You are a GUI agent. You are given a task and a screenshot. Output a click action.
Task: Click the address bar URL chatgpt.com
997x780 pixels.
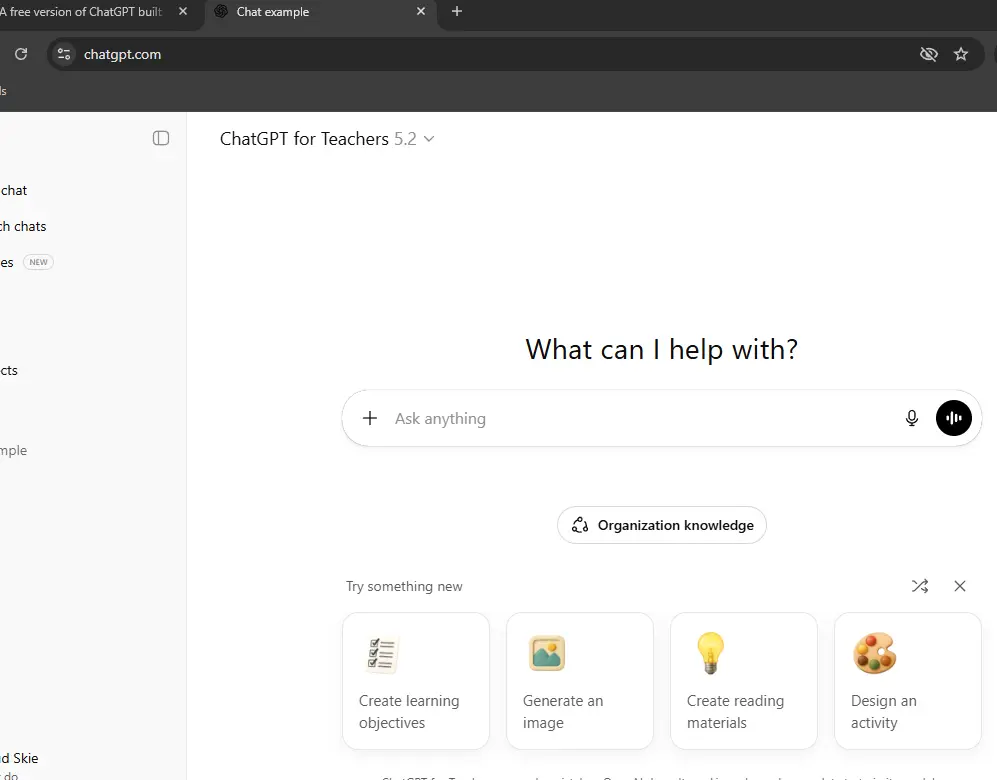coord(122,55)
